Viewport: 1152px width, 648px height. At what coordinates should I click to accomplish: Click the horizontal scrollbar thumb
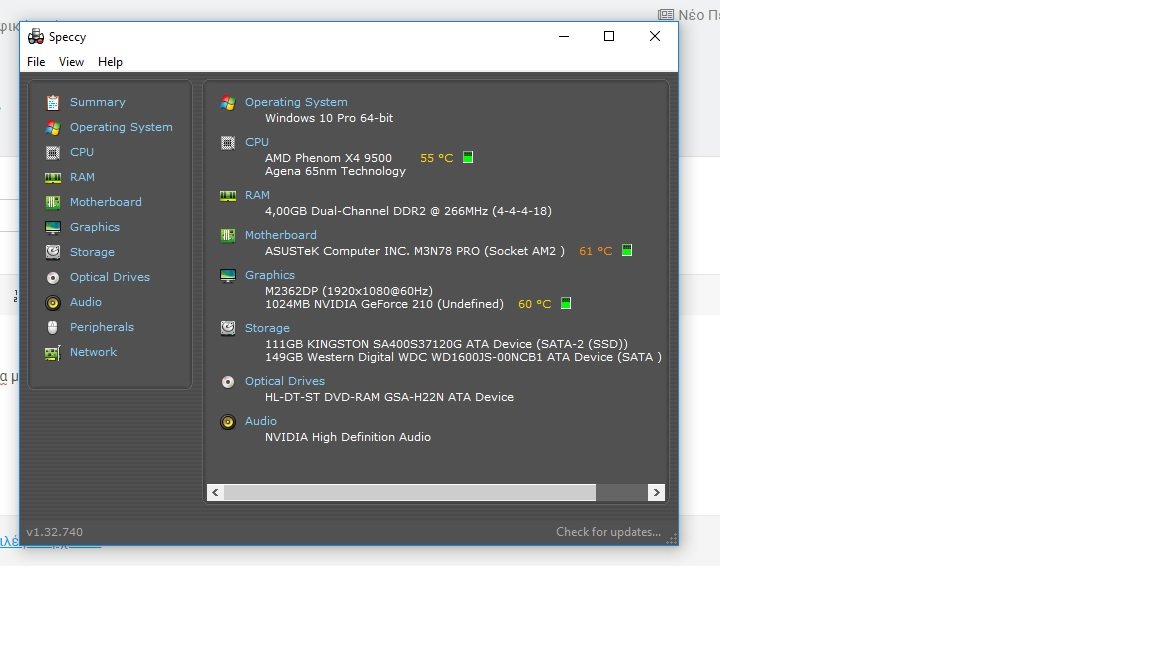[x=410, y=492]
